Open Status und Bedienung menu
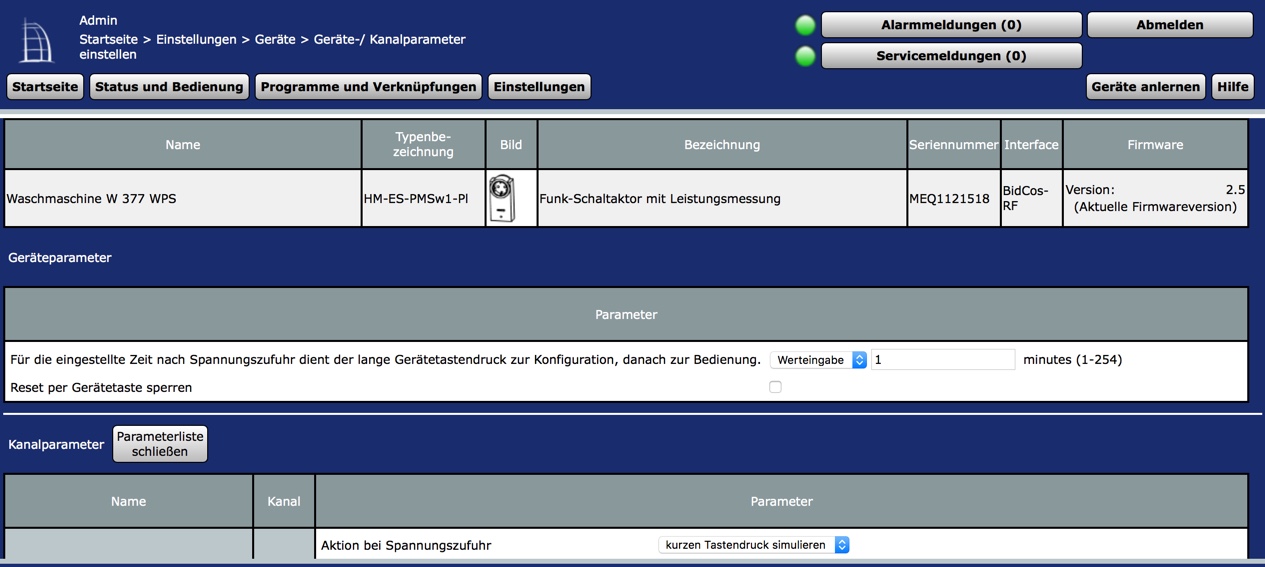Image resolution: width=1265 pixels, height=567 pixels. (x=169, y=87)
